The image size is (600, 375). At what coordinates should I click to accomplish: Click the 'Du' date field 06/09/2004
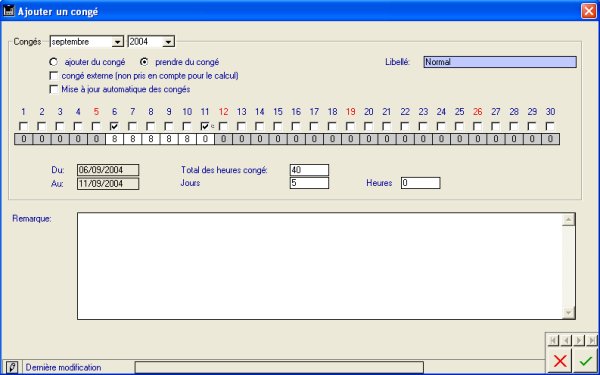point(108,170)
